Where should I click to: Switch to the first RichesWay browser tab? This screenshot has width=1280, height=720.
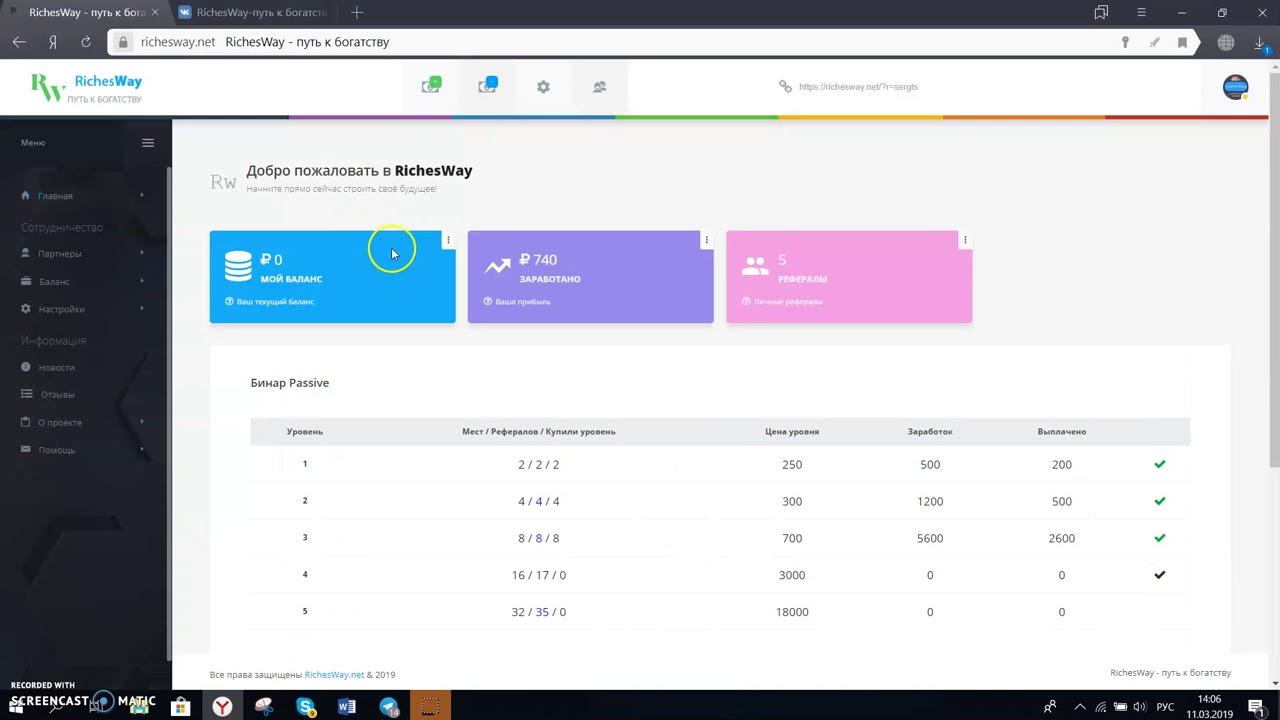[x=84, y=12]
